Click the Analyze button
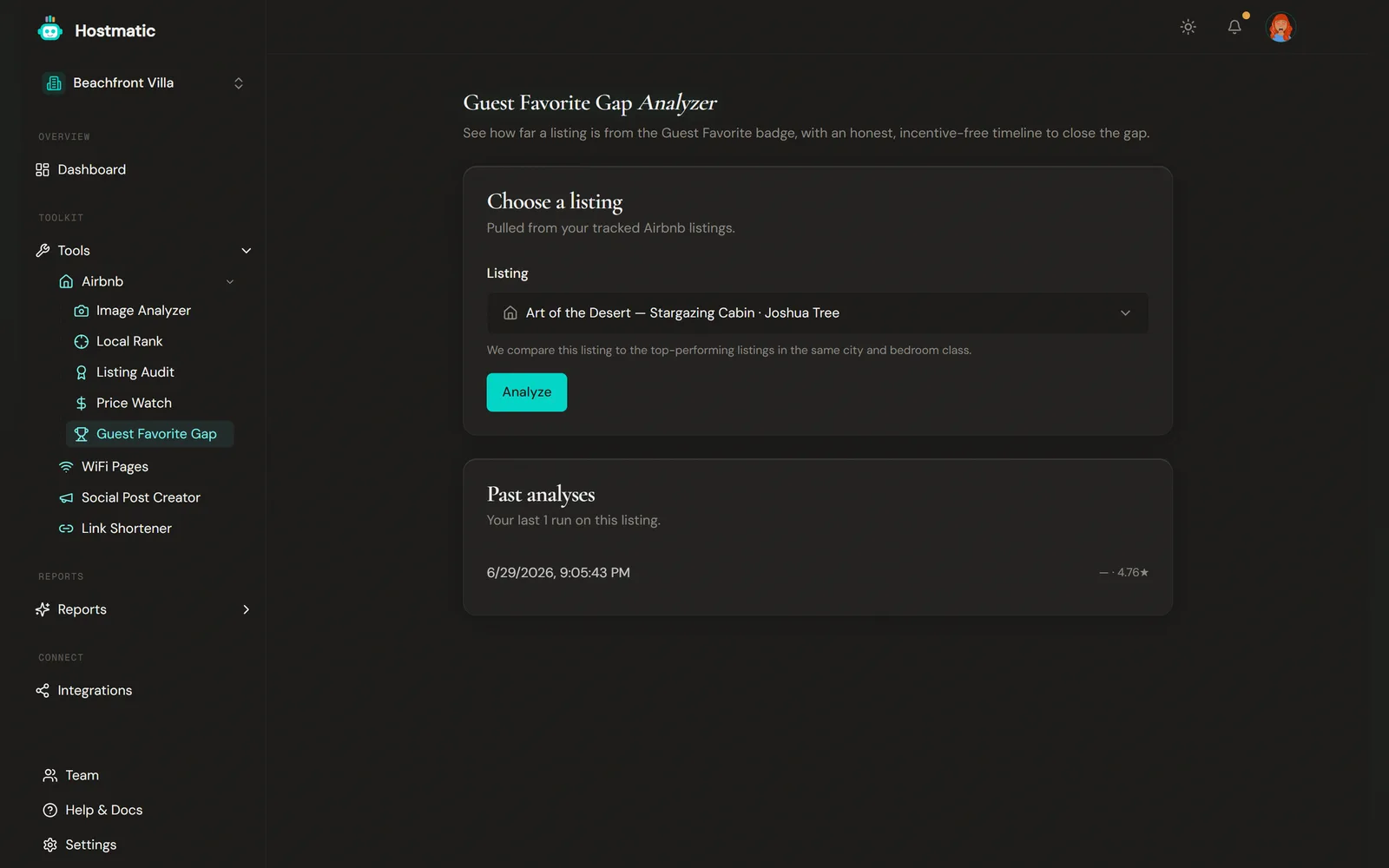The image size is (1389, 868). click(x=527, y=392)
